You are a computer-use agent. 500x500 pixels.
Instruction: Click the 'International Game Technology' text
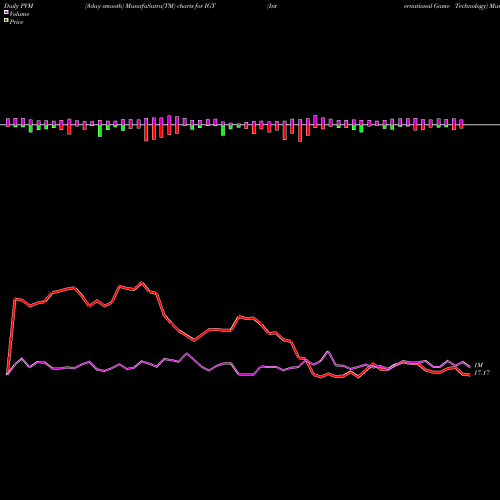click(x=377, y=6)
